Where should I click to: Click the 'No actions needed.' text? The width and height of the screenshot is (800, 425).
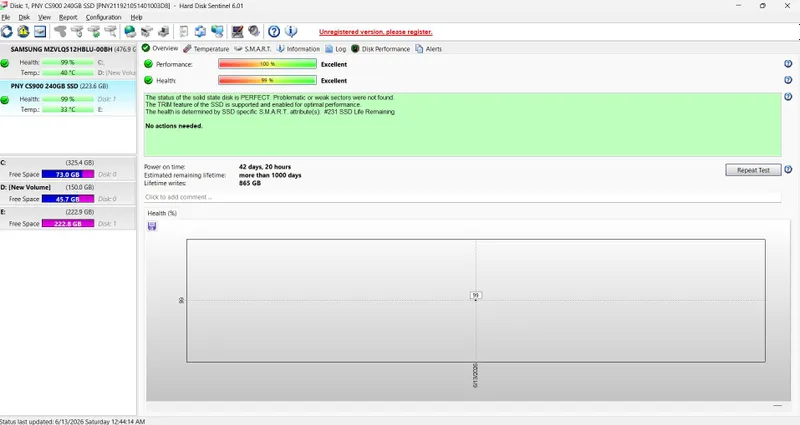pyautogui.click(x=174, y=126)
